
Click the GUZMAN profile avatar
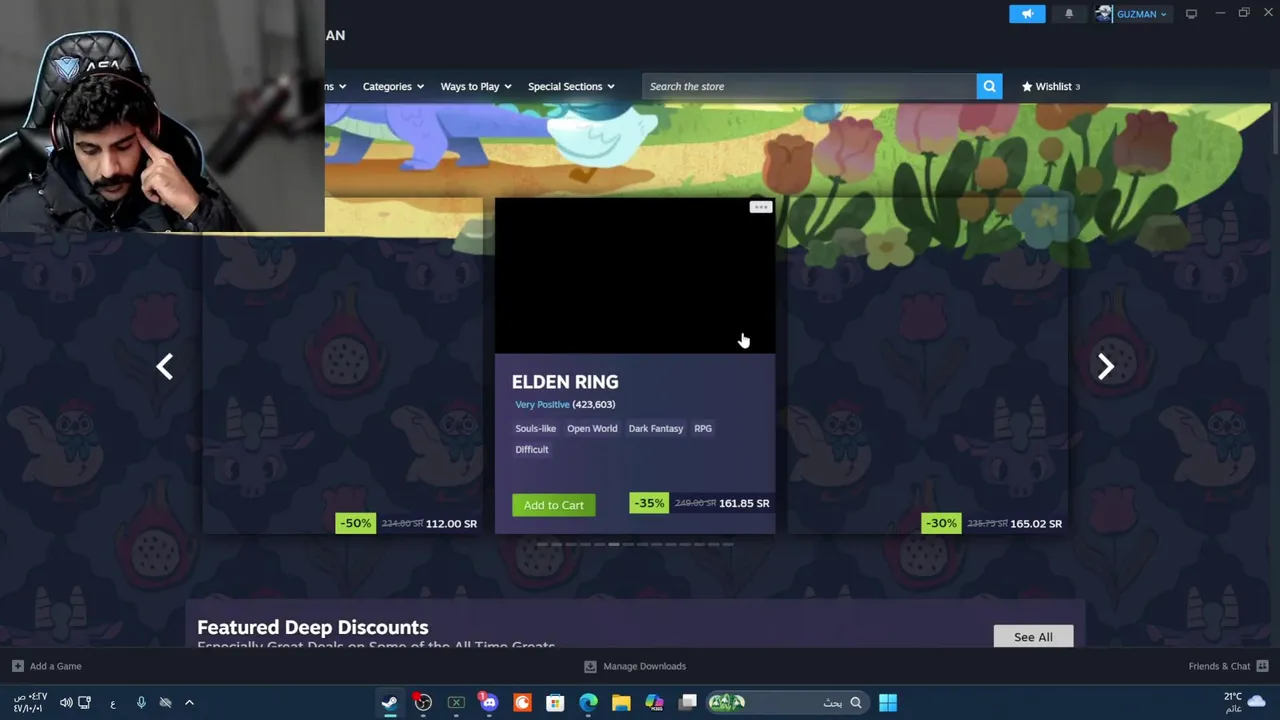click(x=1104, y=14)
